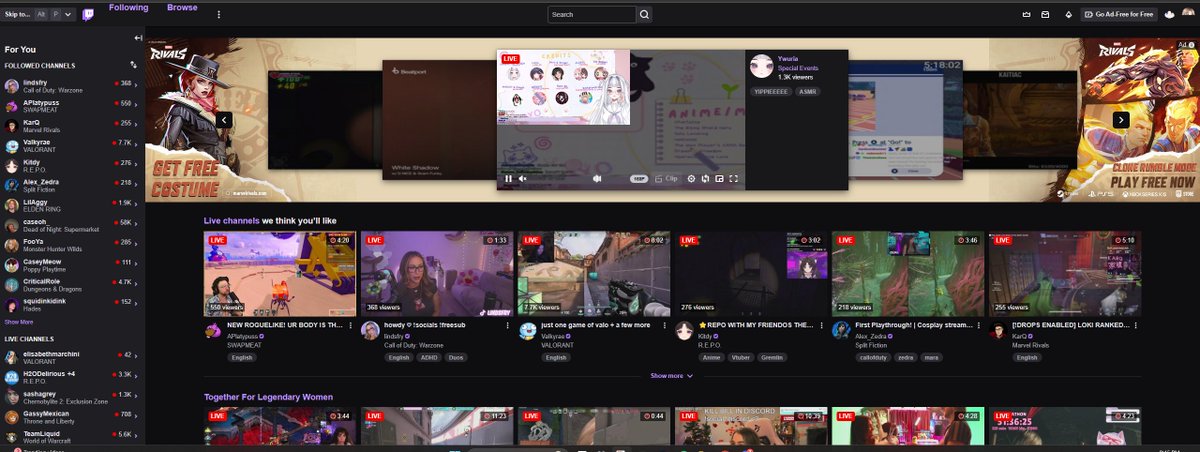Click the YIPPIEEEEE tag

(771, 91)
